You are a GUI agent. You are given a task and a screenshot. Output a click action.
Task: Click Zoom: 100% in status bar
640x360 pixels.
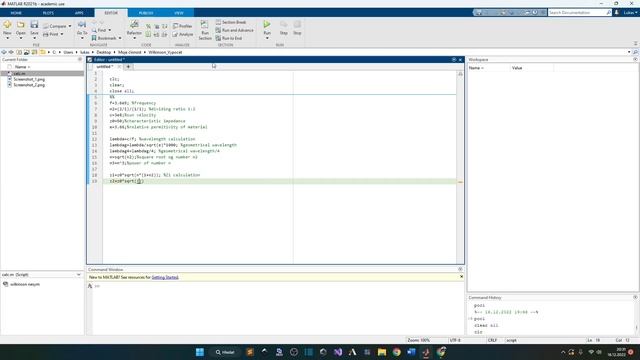[x=418, y=340]
